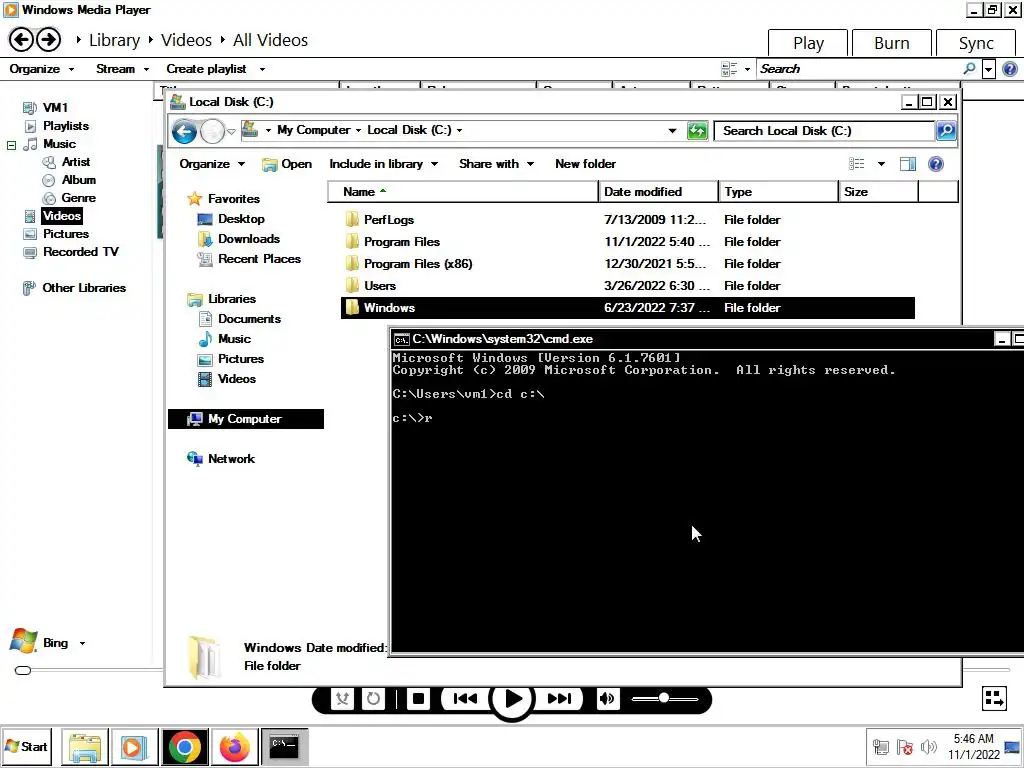The height and width of the screenshot is (768, 1024).
Task: Click the volume tray icon
Action: [928, 746]
